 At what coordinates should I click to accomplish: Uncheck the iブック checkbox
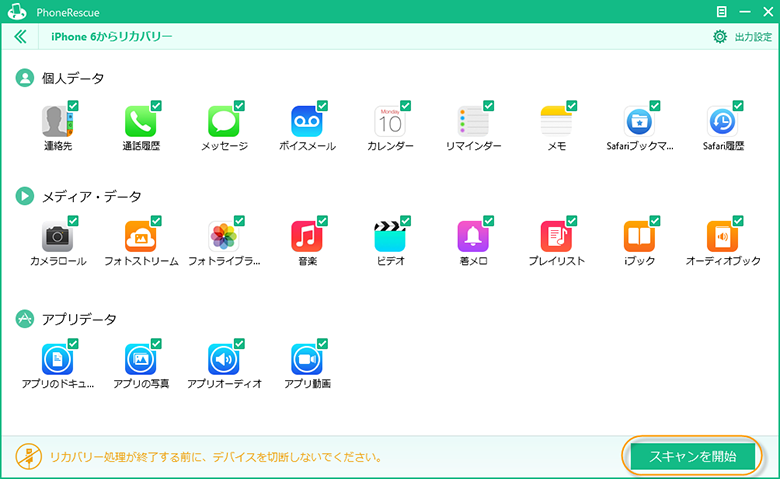coord(655,221)
